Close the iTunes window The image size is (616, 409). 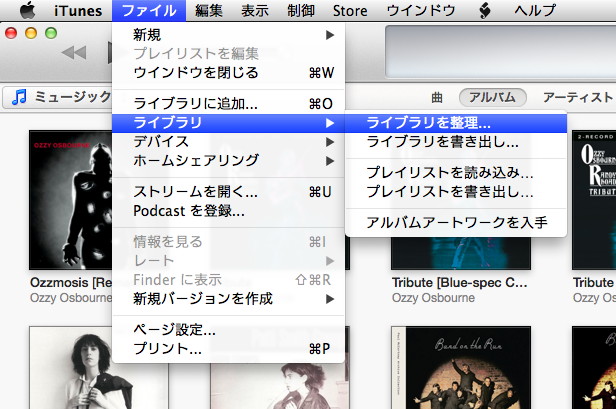[11, 33]
